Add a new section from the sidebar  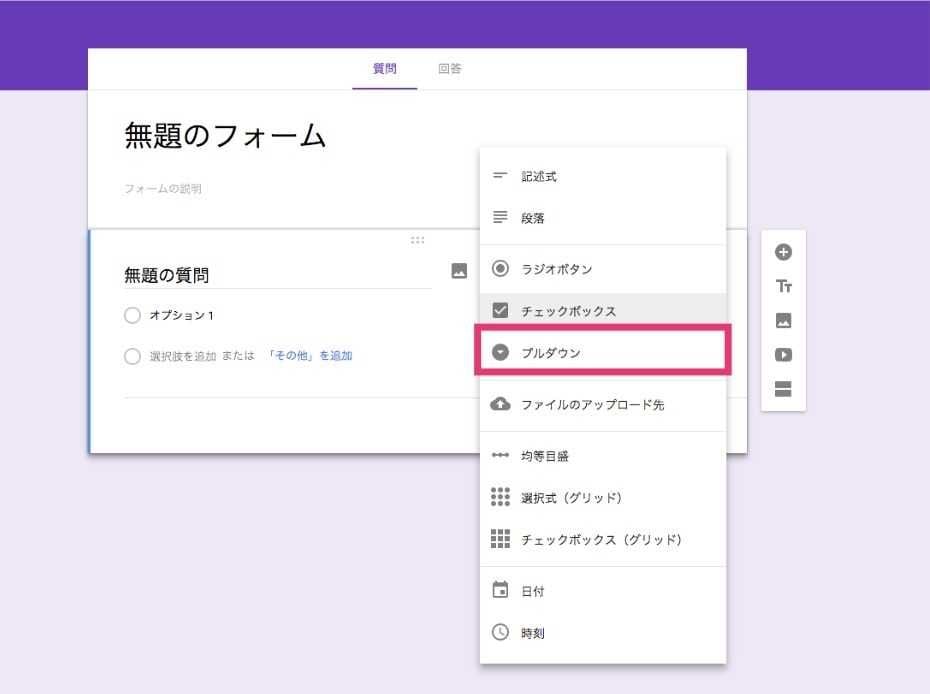click(784, 390)
